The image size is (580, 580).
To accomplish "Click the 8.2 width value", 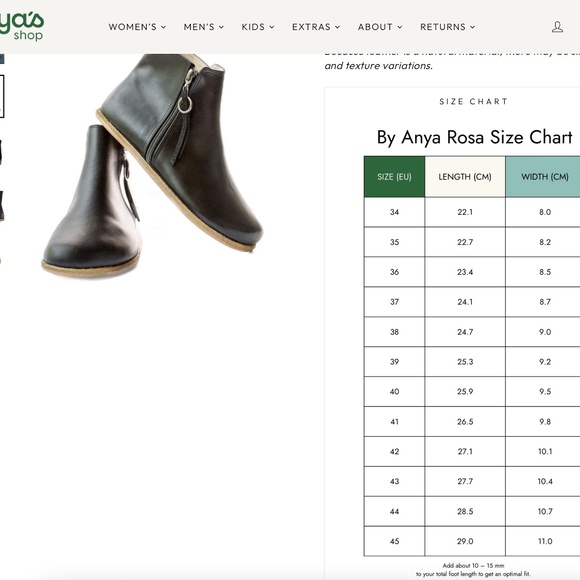I will tap(545, 242).
